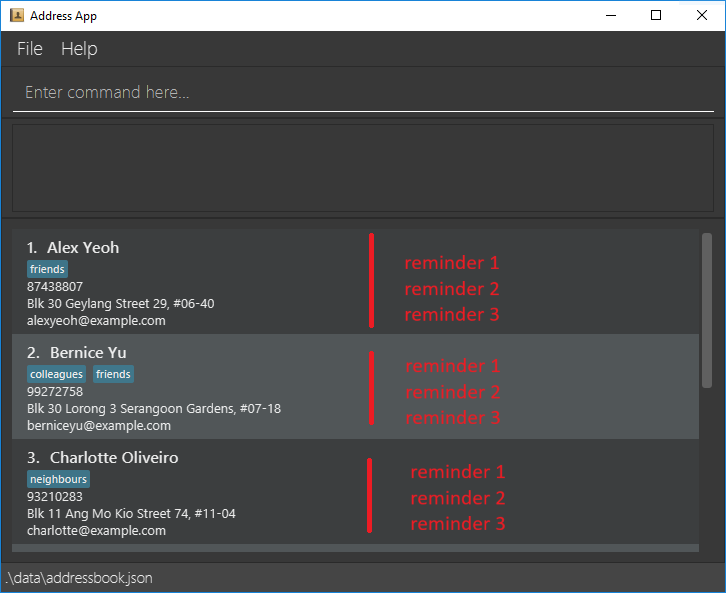The width and height of the screenshot is (726, 593).
Task: Click the 'colleagues' tag on Bernice Yu
Action: [x=57, y=374]
